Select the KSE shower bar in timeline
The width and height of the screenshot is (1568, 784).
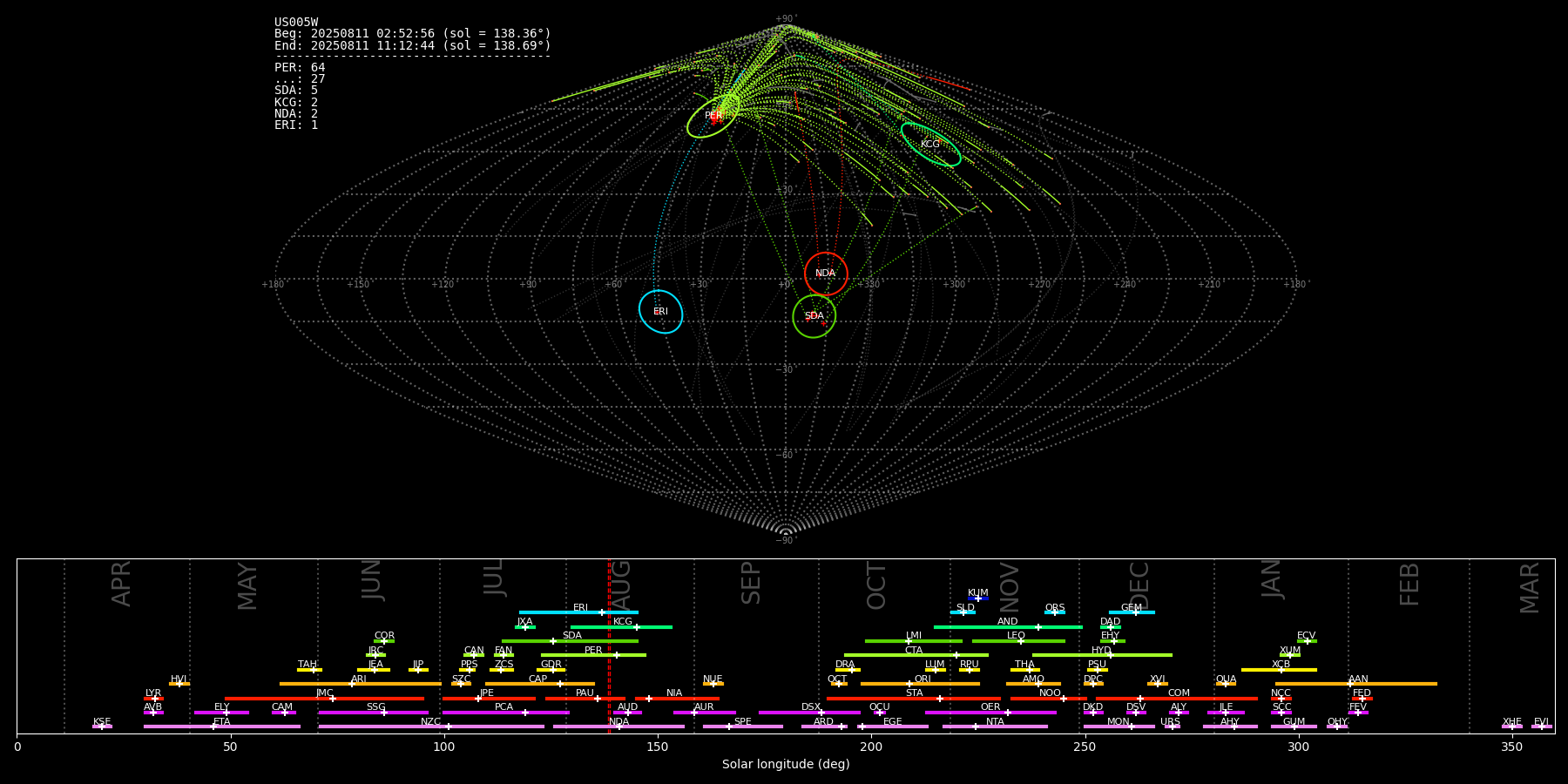[102, 727]
